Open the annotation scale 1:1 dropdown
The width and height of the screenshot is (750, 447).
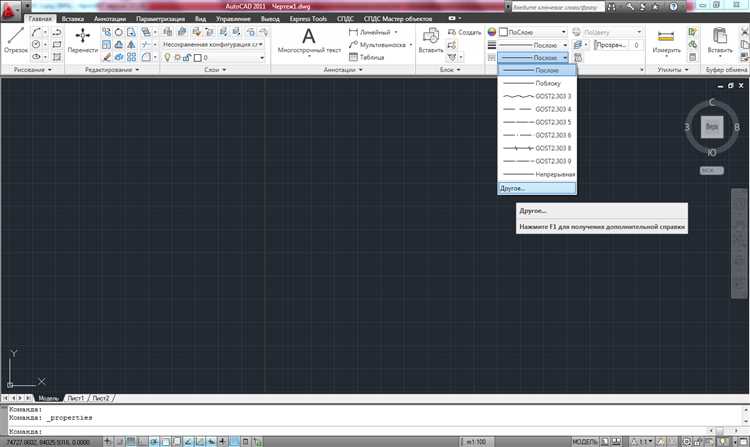pyautogui.click(x=641, y=442)
